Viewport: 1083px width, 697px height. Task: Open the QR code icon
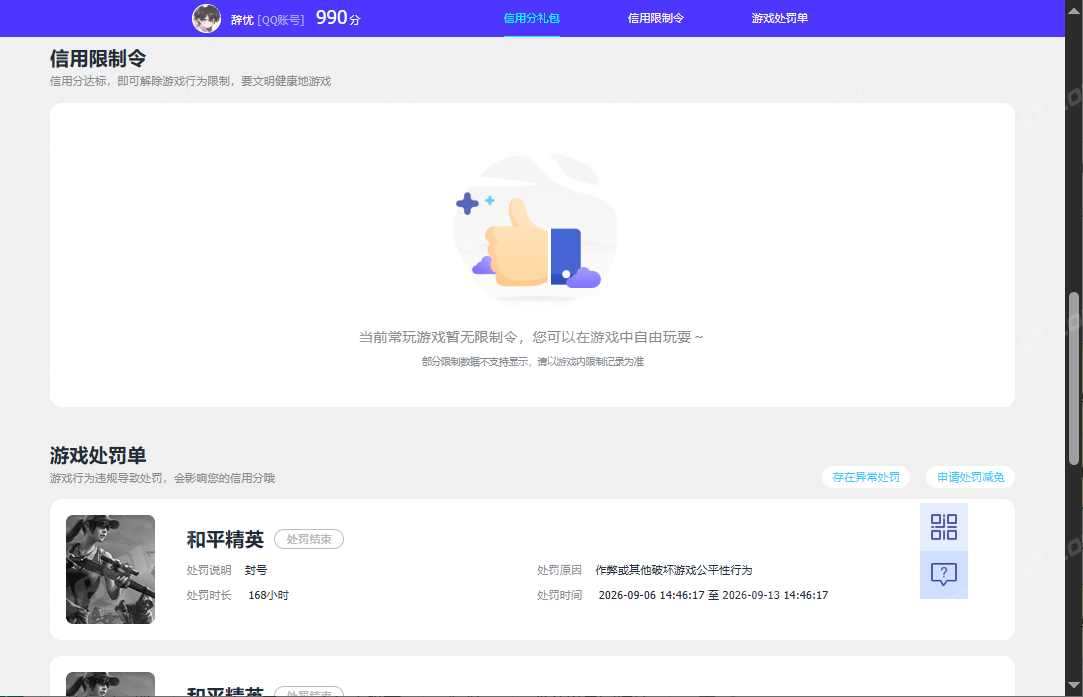943,527
